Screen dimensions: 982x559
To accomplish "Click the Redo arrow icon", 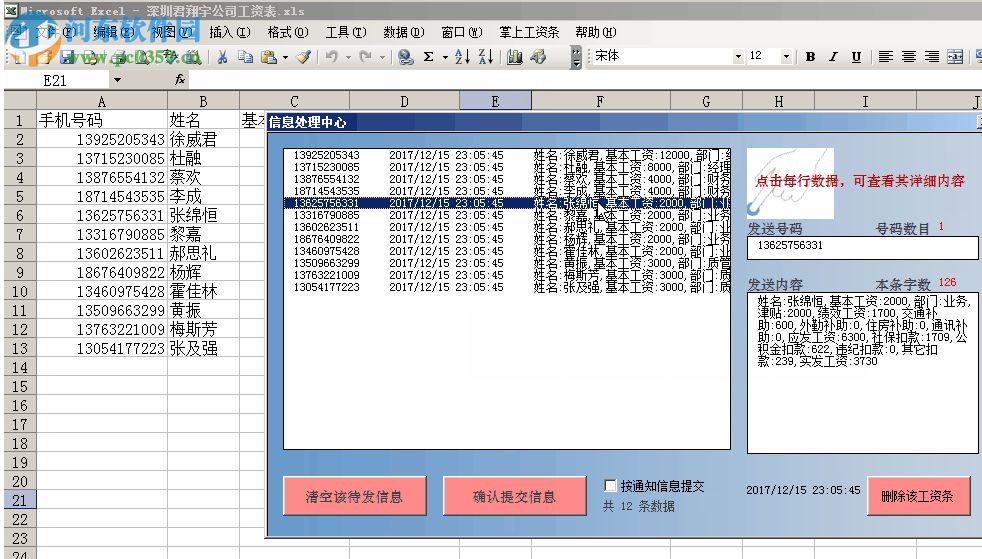I will tap(365, 57).
